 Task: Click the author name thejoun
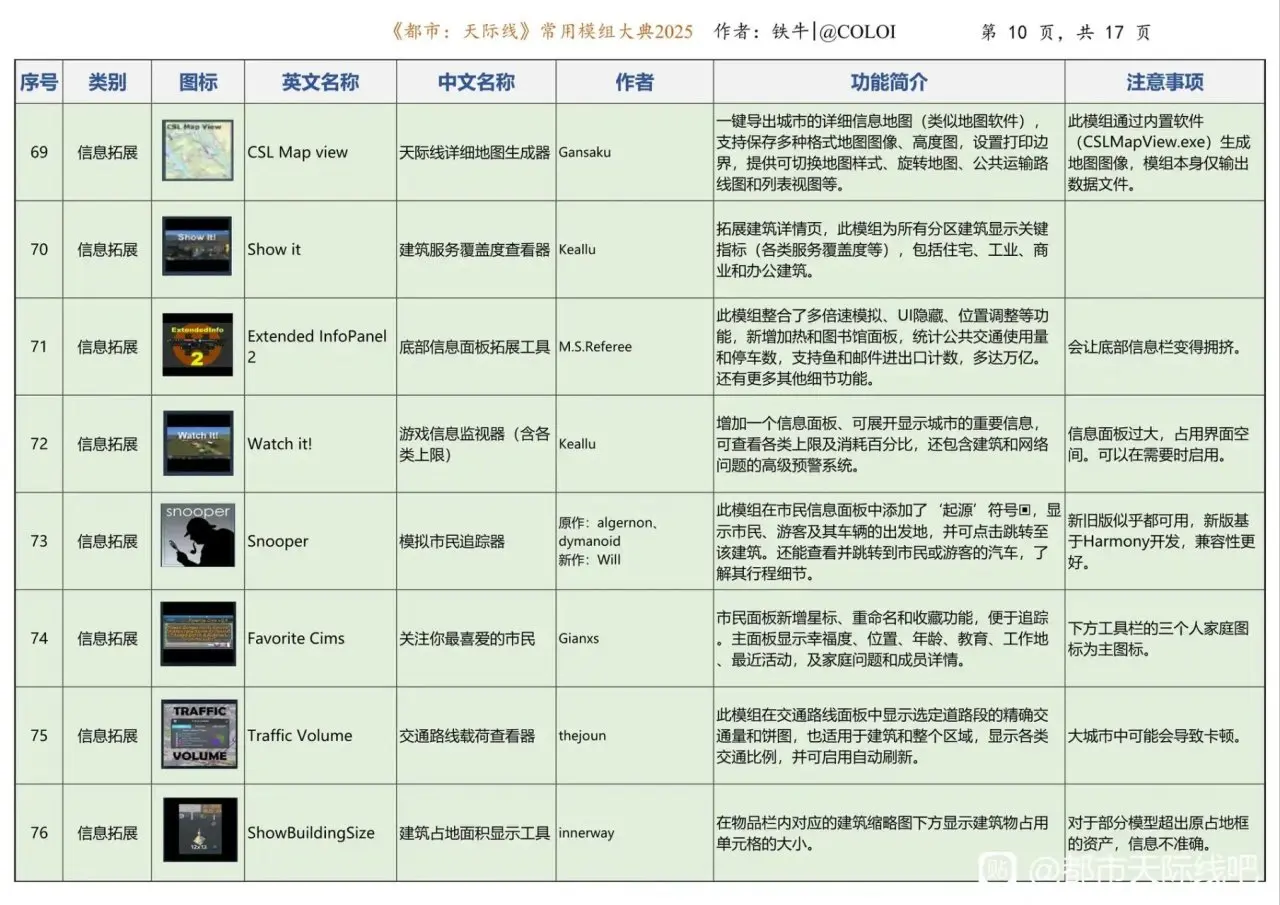coord(584,736)
